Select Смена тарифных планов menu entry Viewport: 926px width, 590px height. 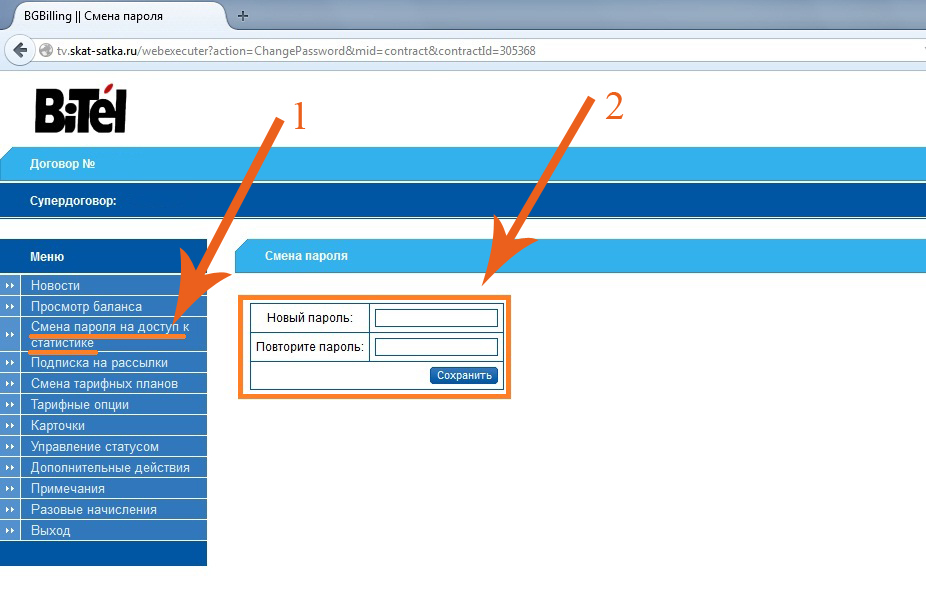point(104,384)
